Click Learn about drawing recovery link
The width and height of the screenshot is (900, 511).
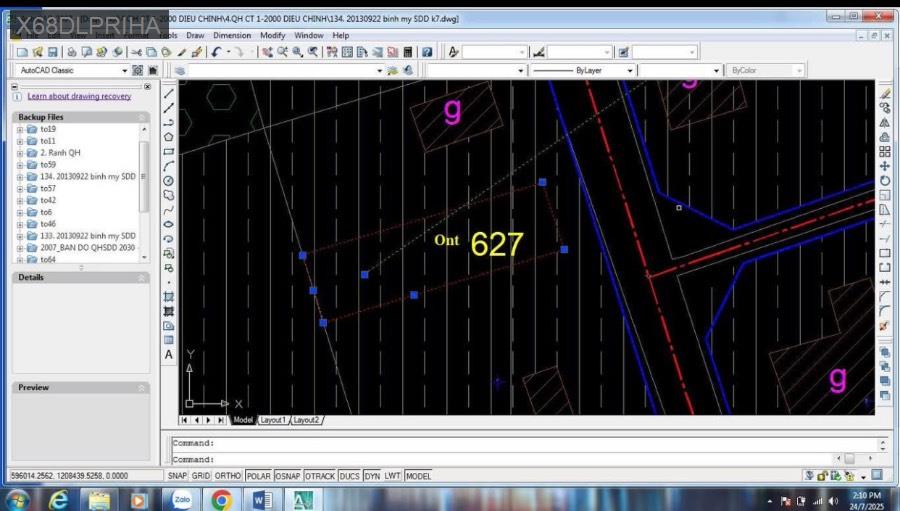(79, 97)
